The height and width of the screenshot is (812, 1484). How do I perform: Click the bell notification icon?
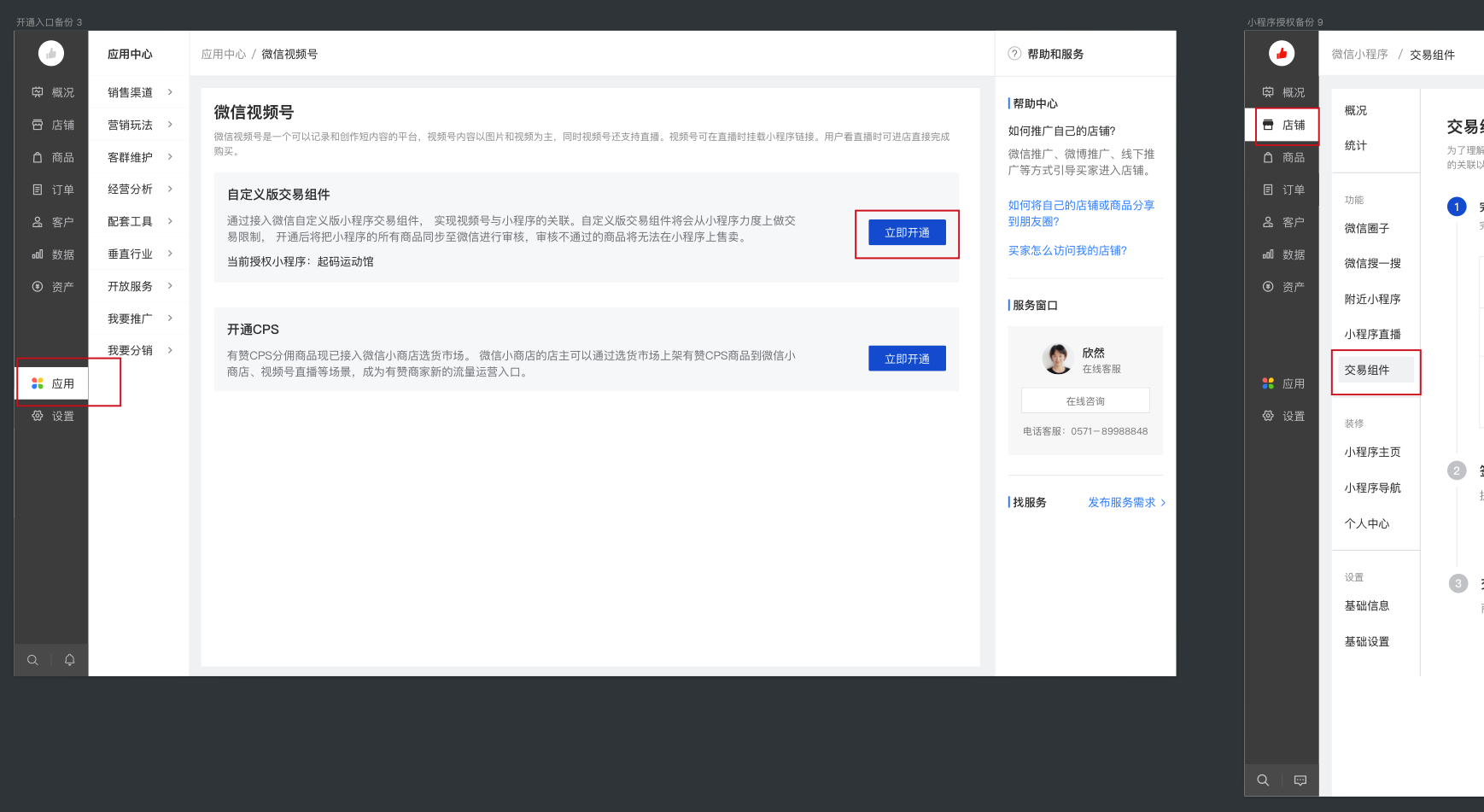70,659
